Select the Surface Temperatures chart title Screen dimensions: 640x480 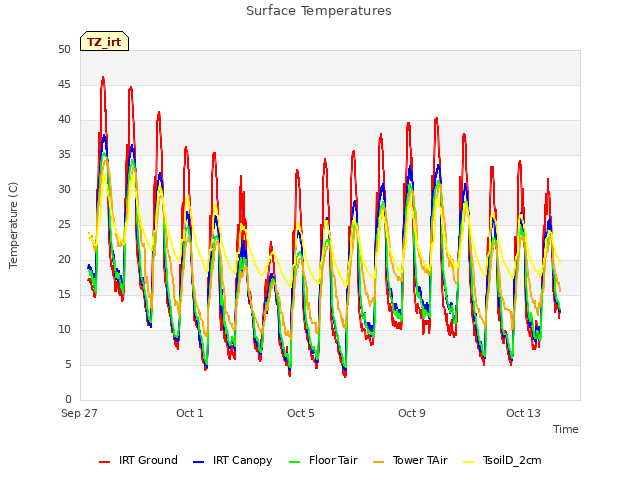tap(319, 11)
